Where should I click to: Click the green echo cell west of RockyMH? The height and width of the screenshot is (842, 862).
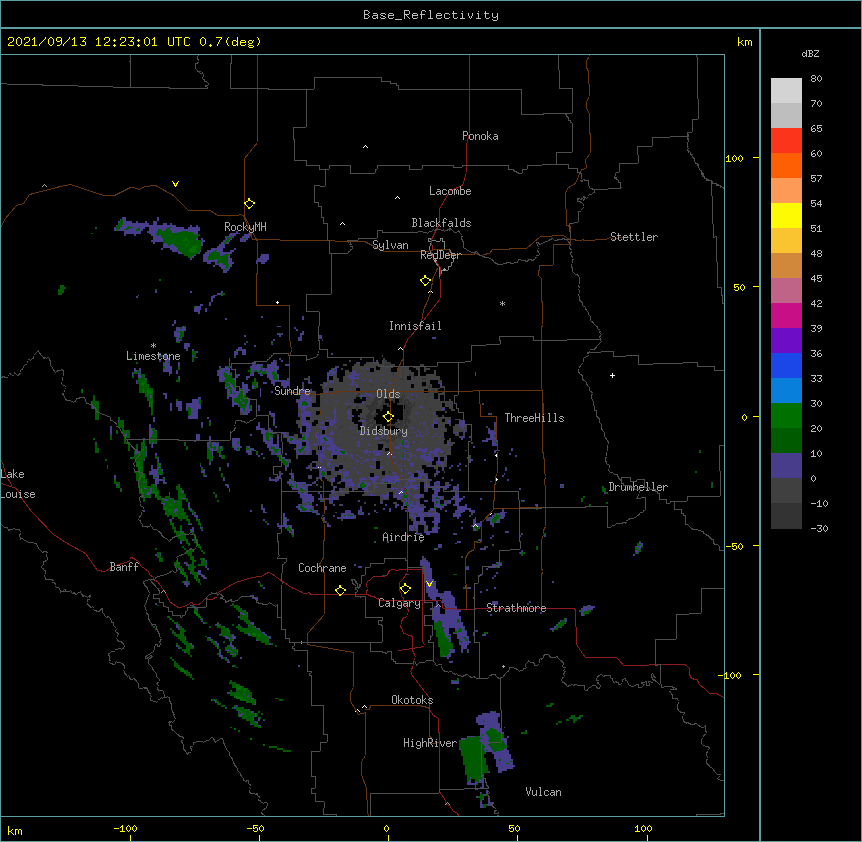179,240
